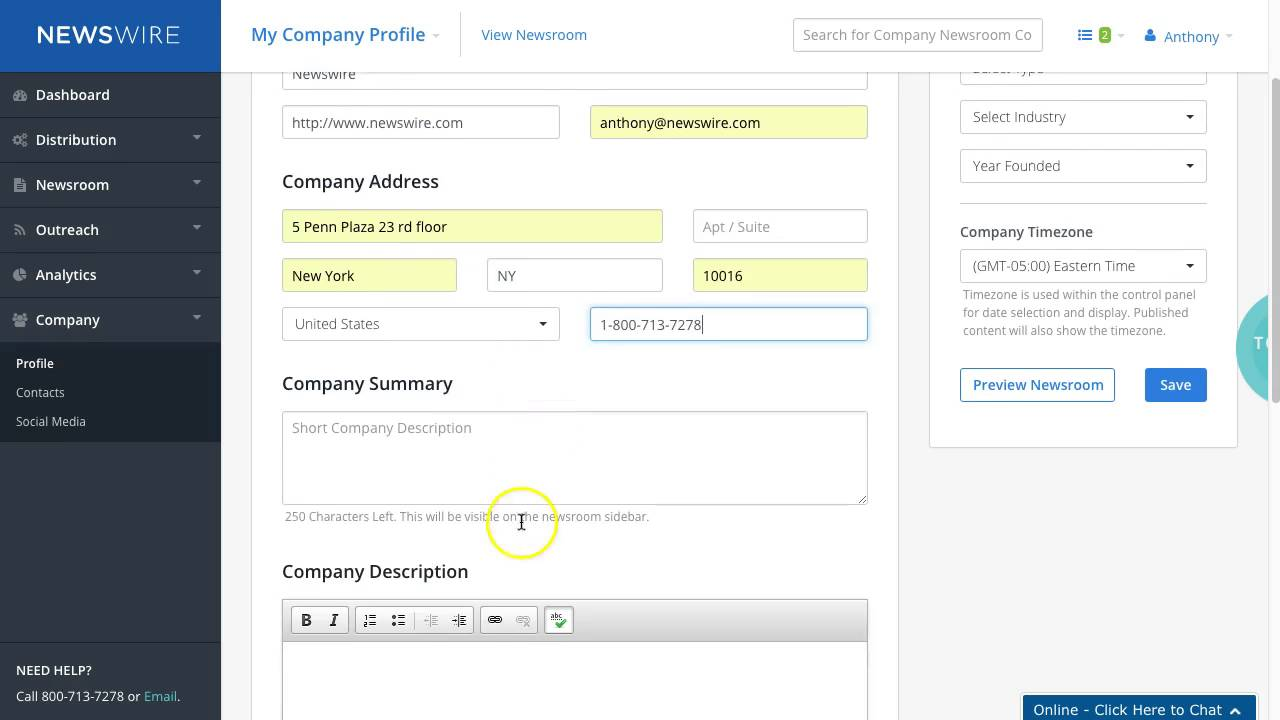Insert a link using chain icon
Screen dimensions: 1280x720
[x=495, y=620]
